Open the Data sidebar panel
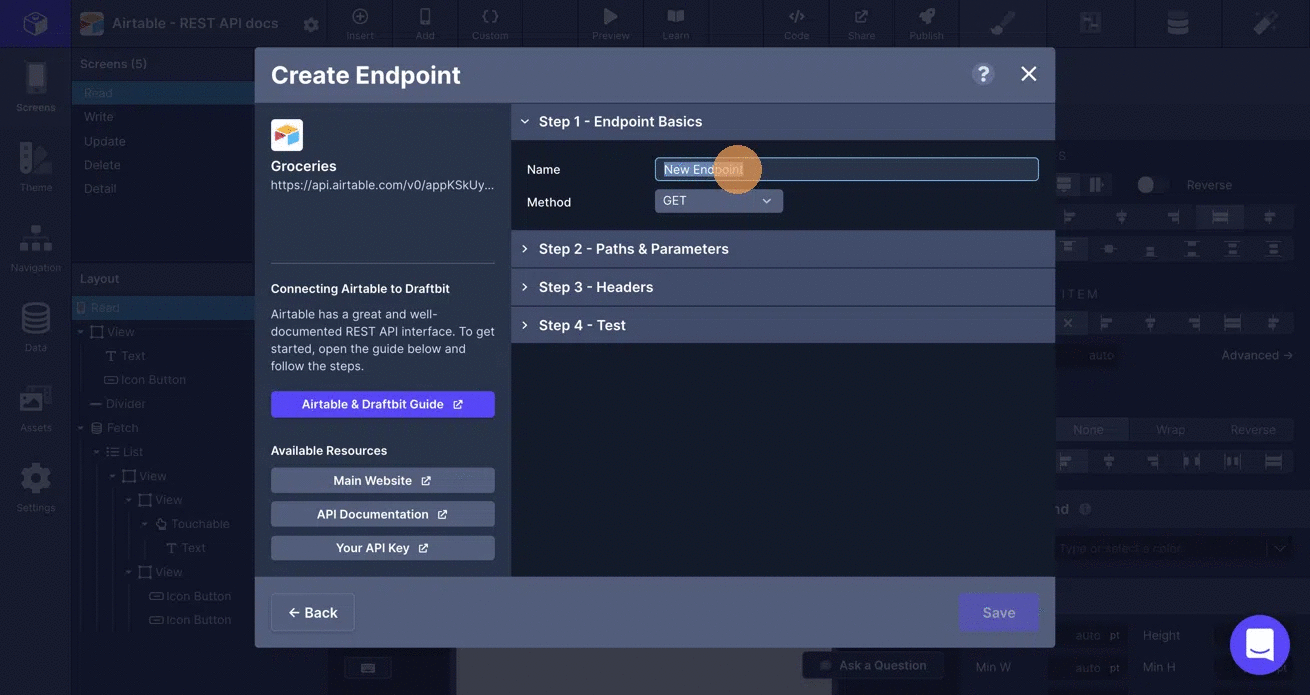The height and width of the screenshot is (695, 1310). tap(36, 327)
